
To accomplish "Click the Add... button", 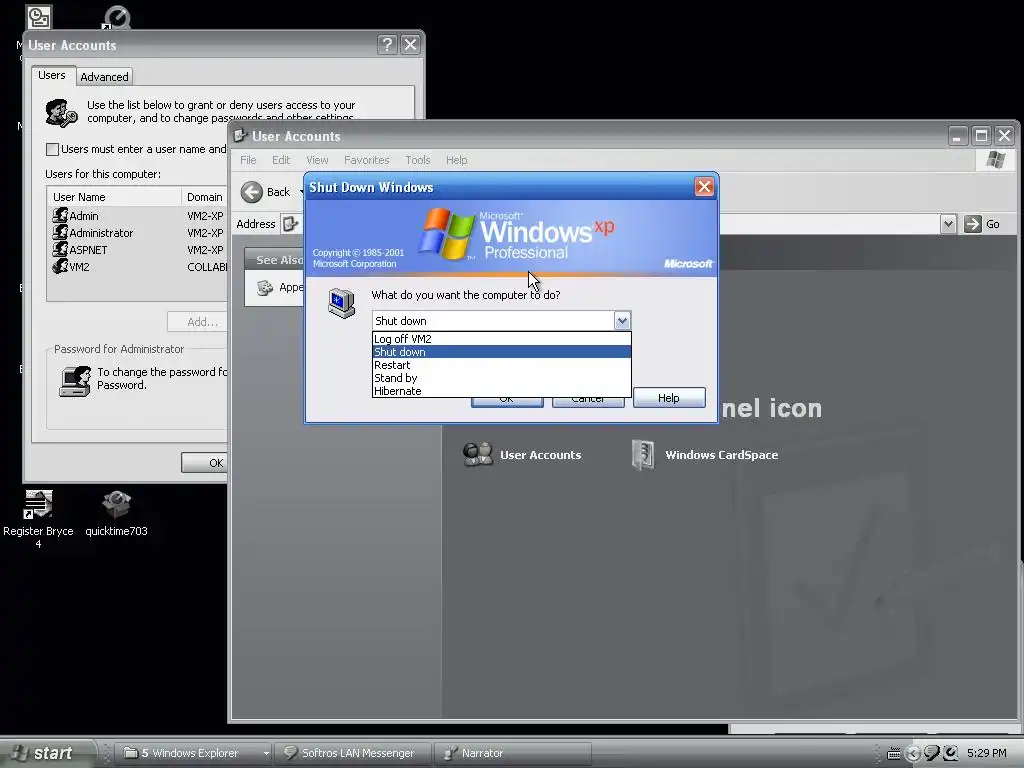I will tap(197, 322).
